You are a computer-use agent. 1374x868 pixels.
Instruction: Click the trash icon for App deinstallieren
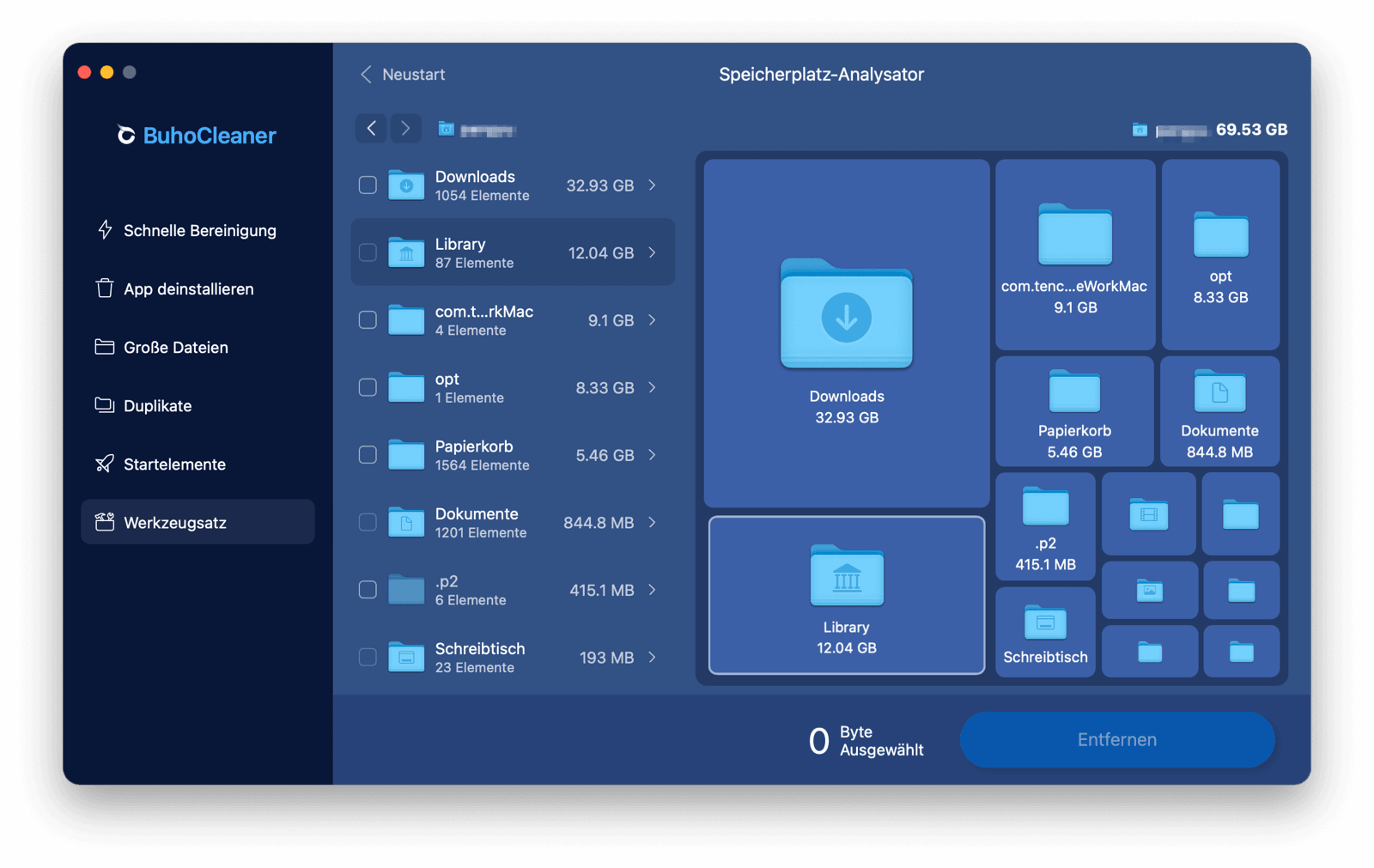(x=105, y=288)
